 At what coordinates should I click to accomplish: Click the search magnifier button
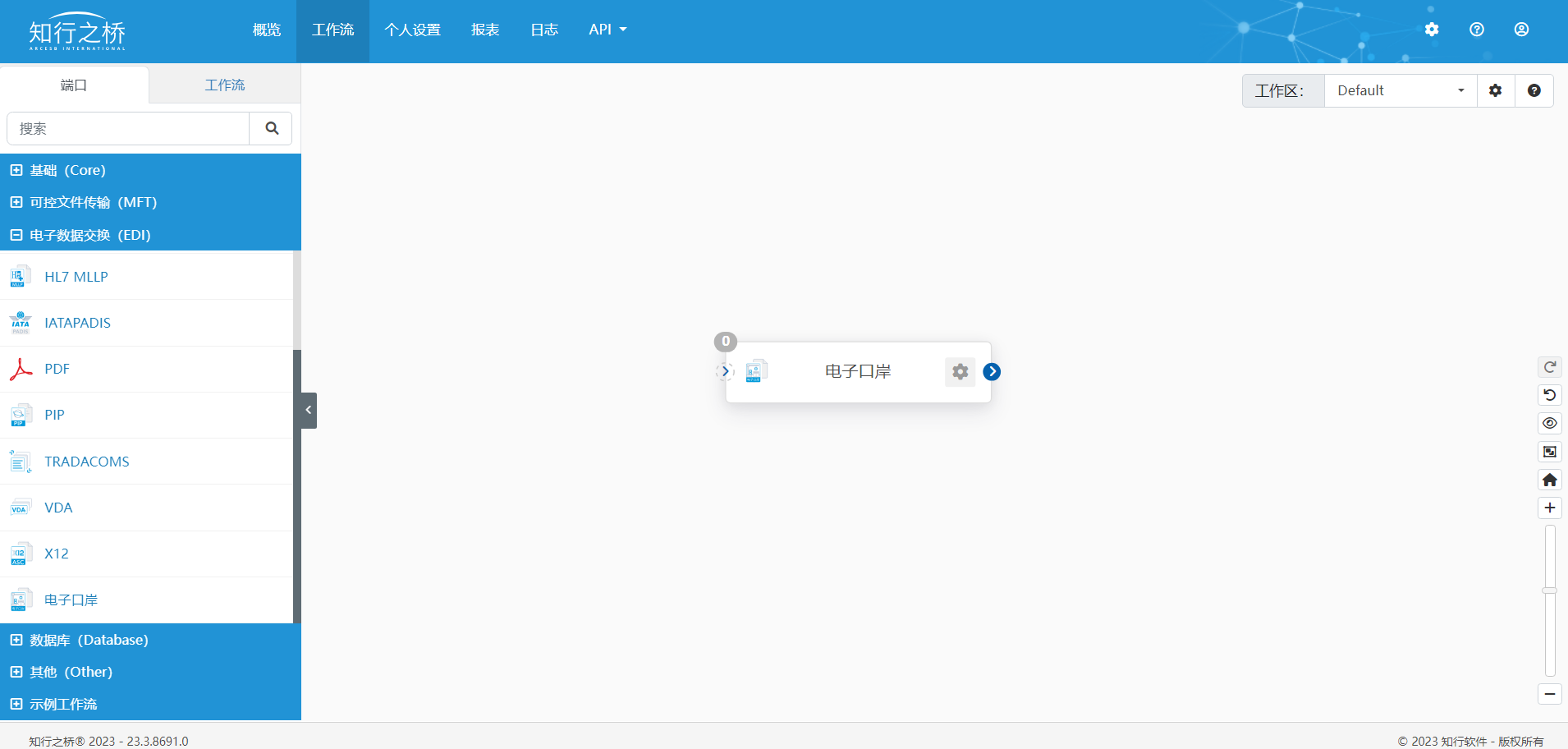[272, 128]
